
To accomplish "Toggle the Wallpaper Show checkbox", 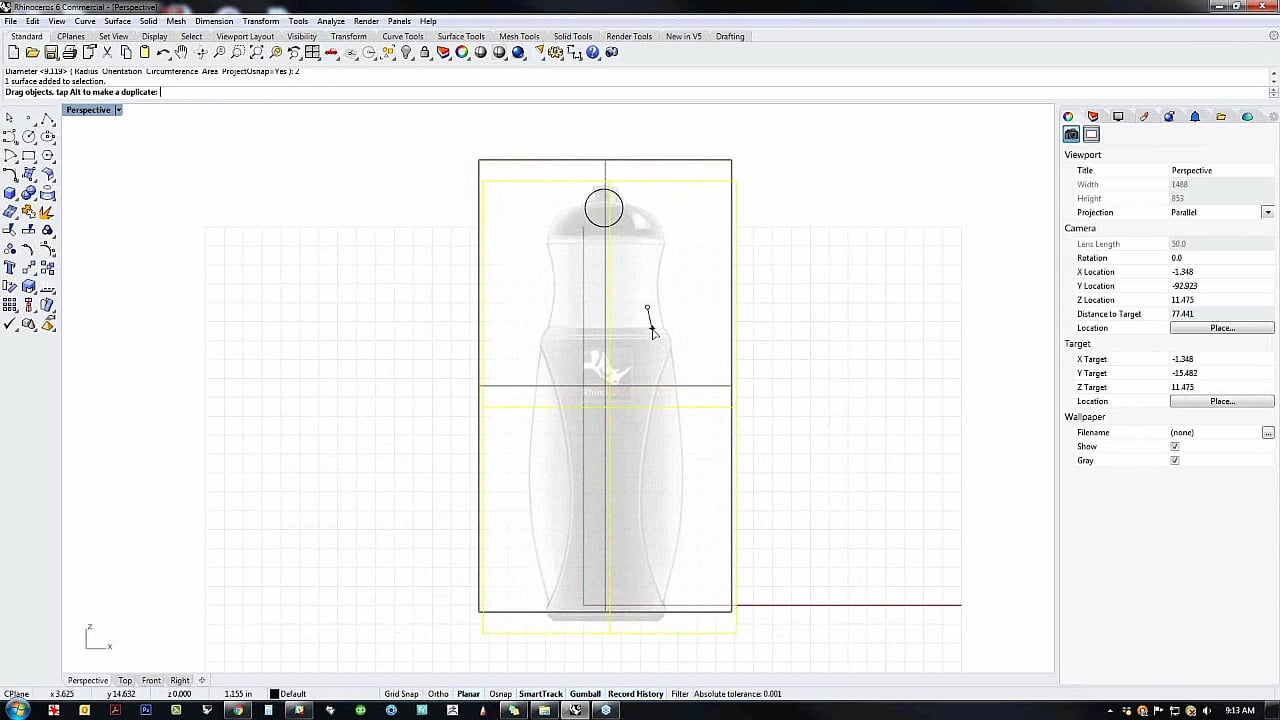I will [x=1175, y=447].
